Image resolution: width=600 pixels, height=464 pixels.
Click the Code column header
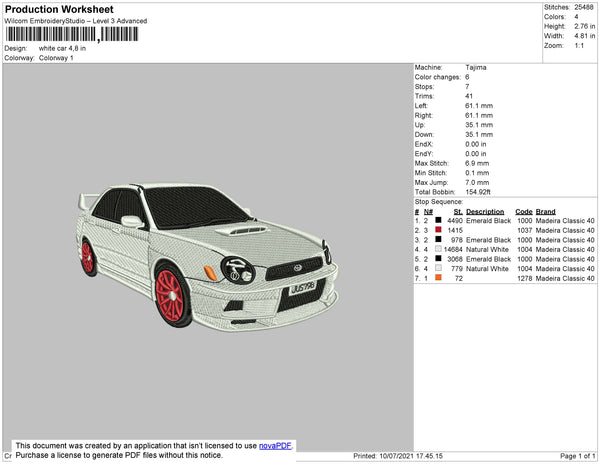point(523,212)
